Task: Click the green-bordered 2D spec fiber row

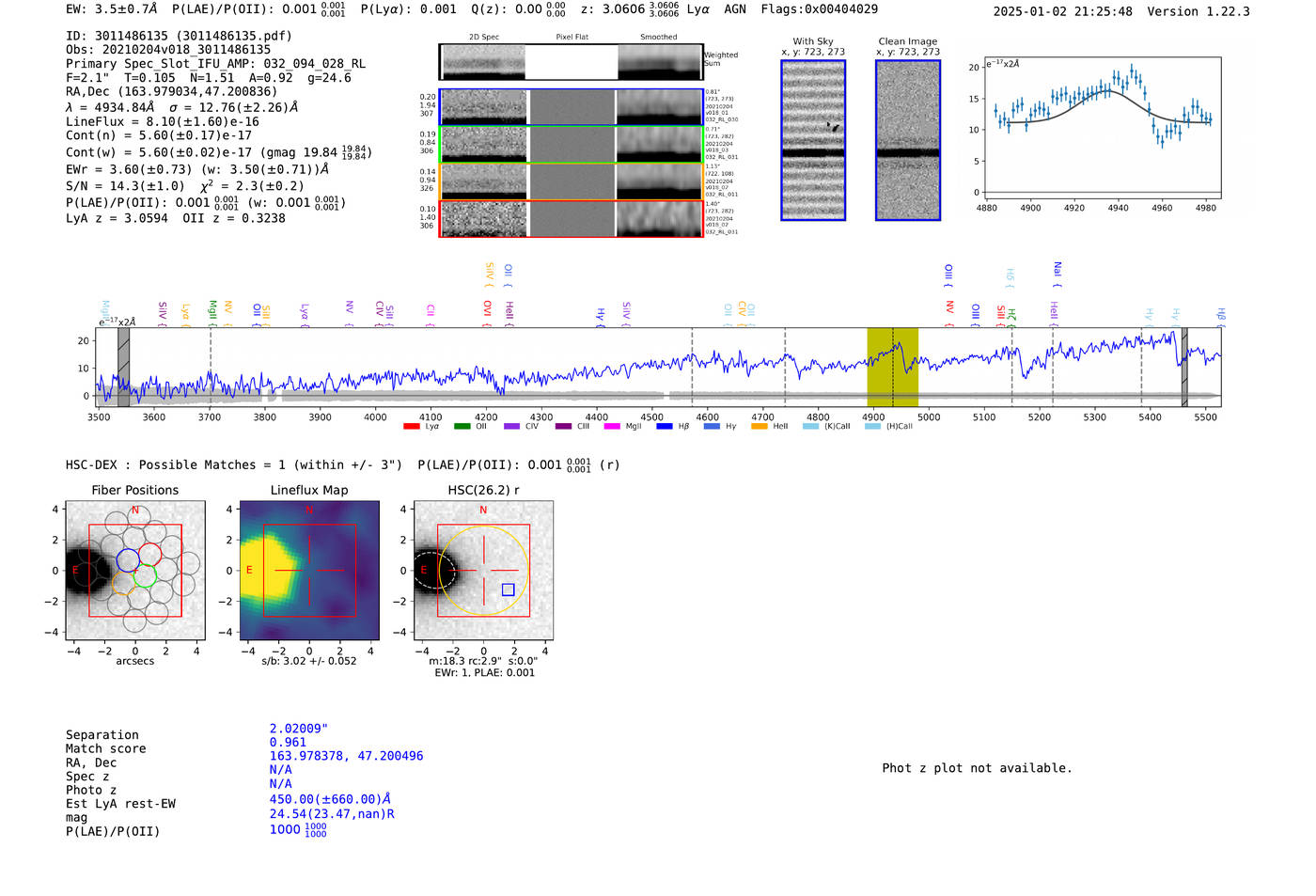Action: [572, 144]
